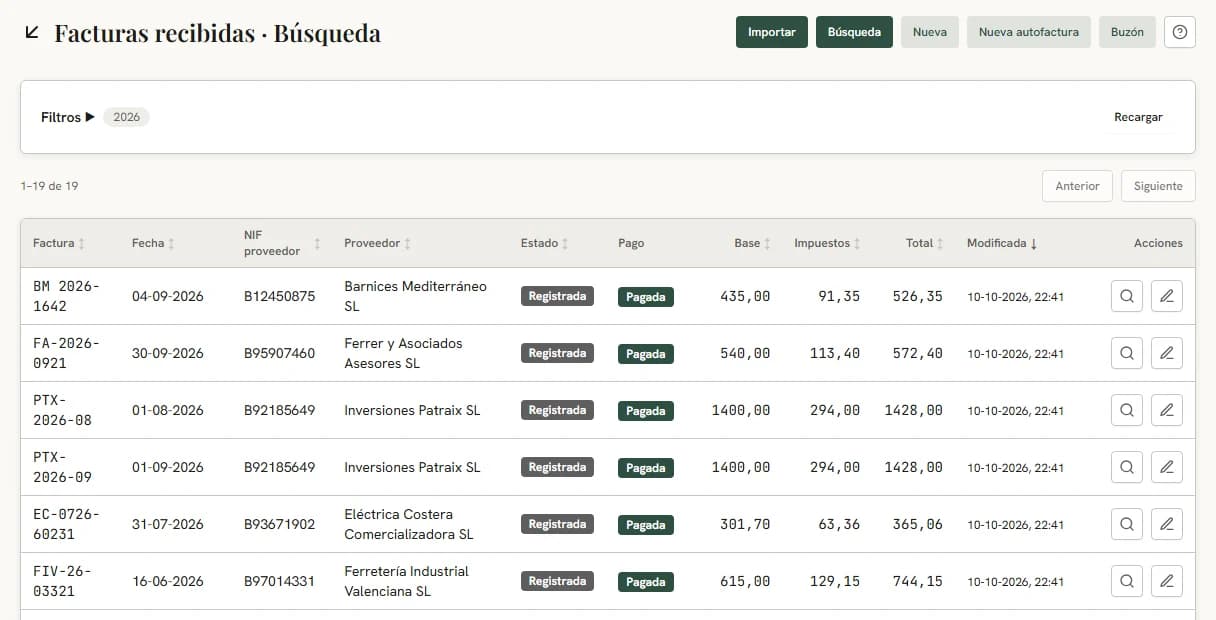Expand the Filtros panel

coord(68,117)
